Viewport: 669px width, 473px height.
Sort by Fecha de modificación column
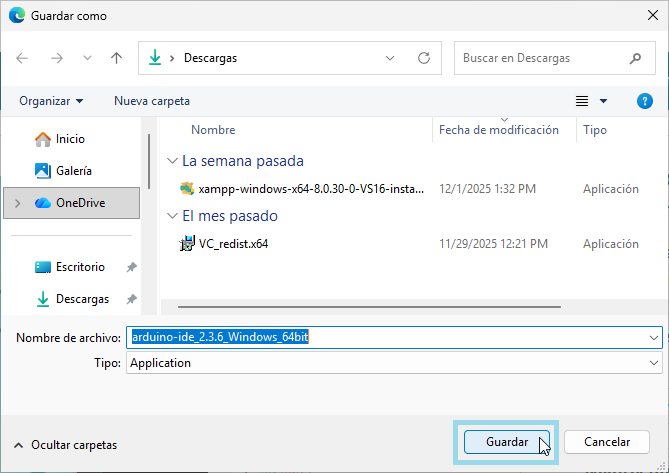(x=499, y=130)
